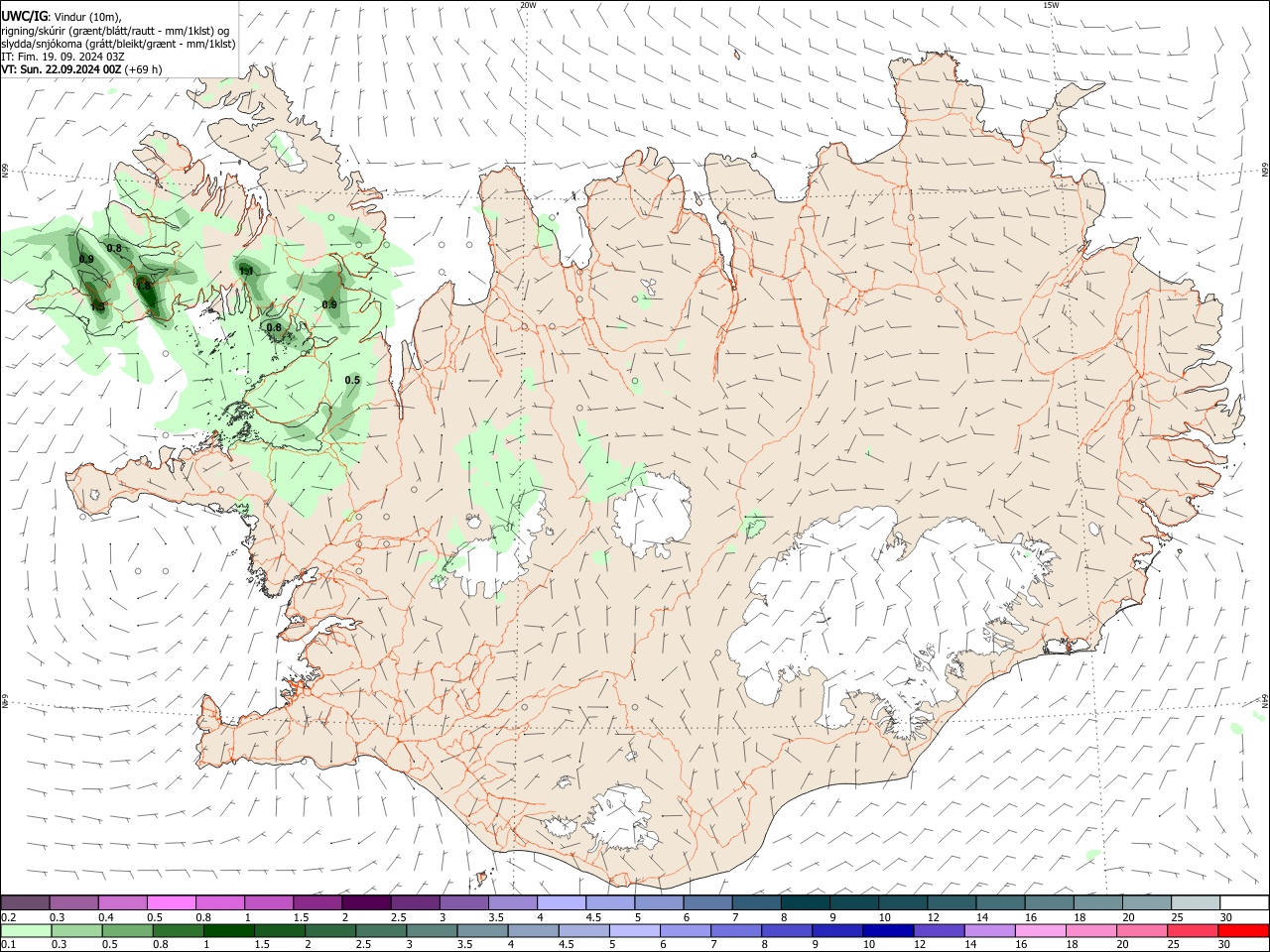Select the green 0.5–0.8 rain legend swatch
1270x952 pixels.
(127, 930)
